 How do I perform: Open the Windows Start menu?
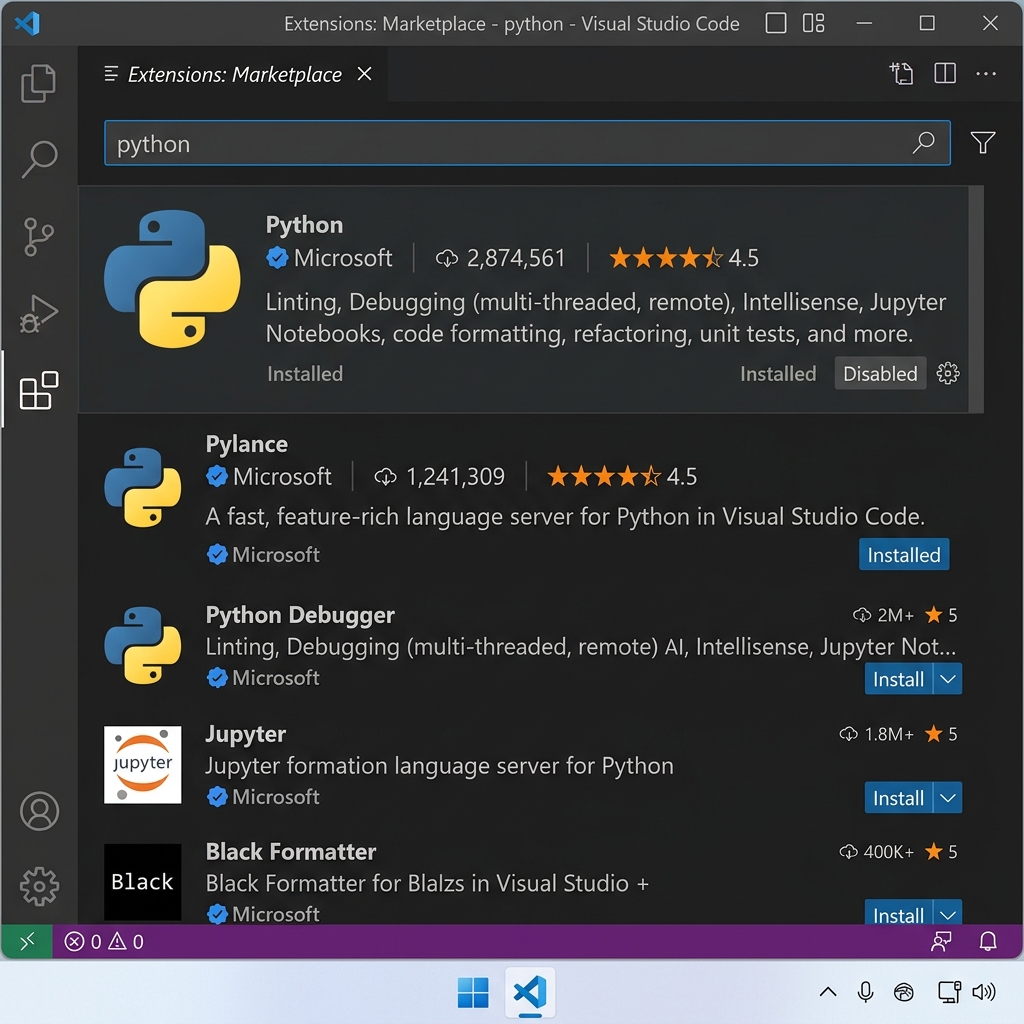coord(473,993)
